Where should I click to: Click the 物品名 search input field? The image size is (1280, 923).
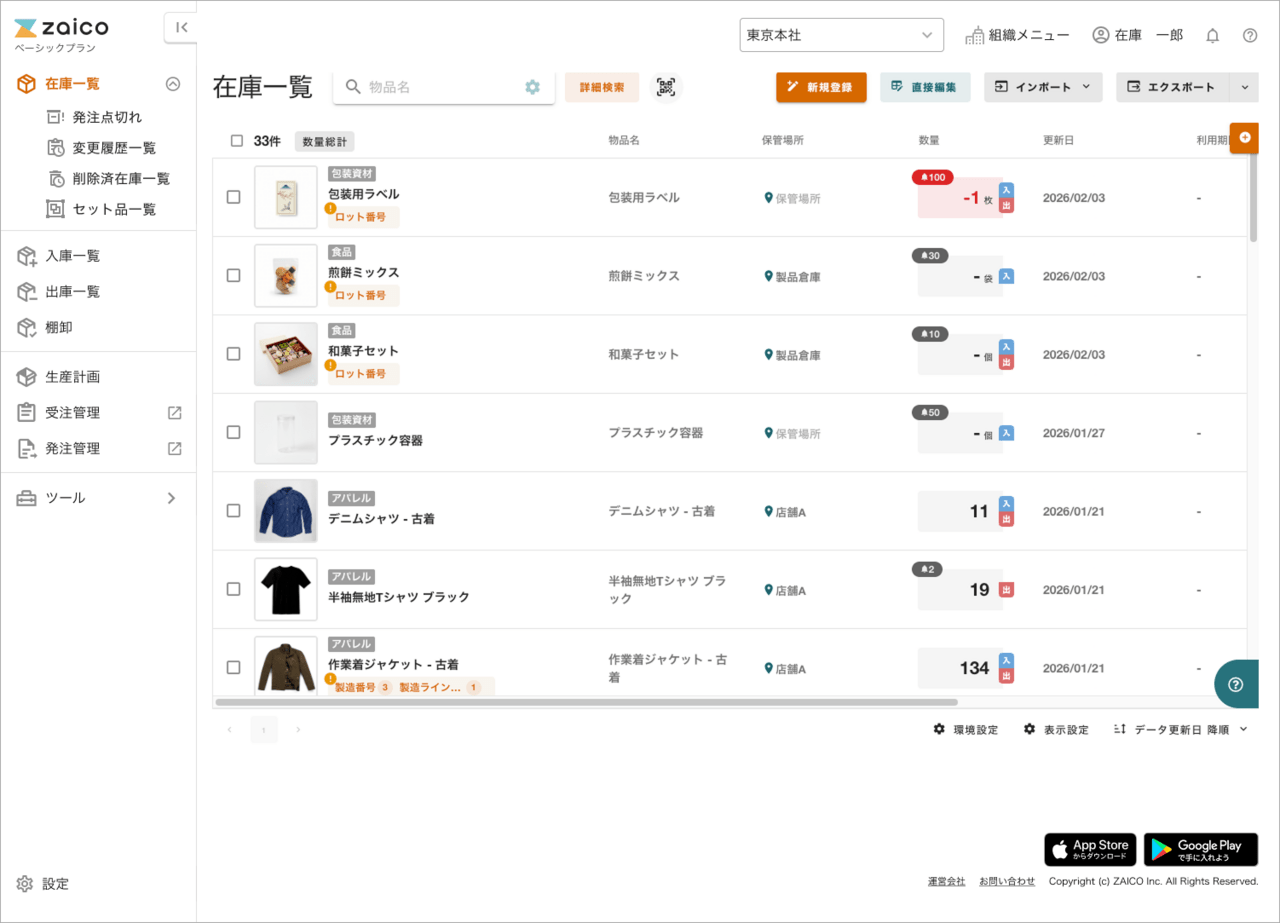440,87
